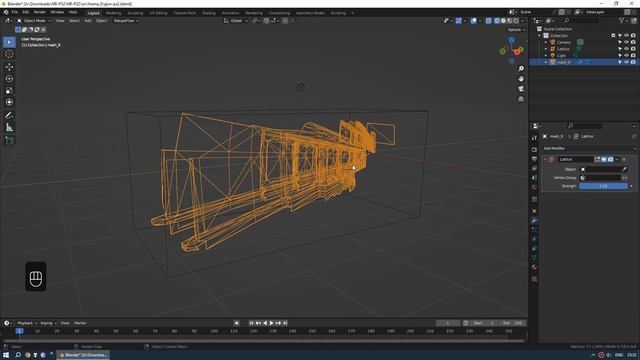This screenshot has height=360, width=640.
Task: Switch perspective/orthographic grid icon
Action: [521, 99]
